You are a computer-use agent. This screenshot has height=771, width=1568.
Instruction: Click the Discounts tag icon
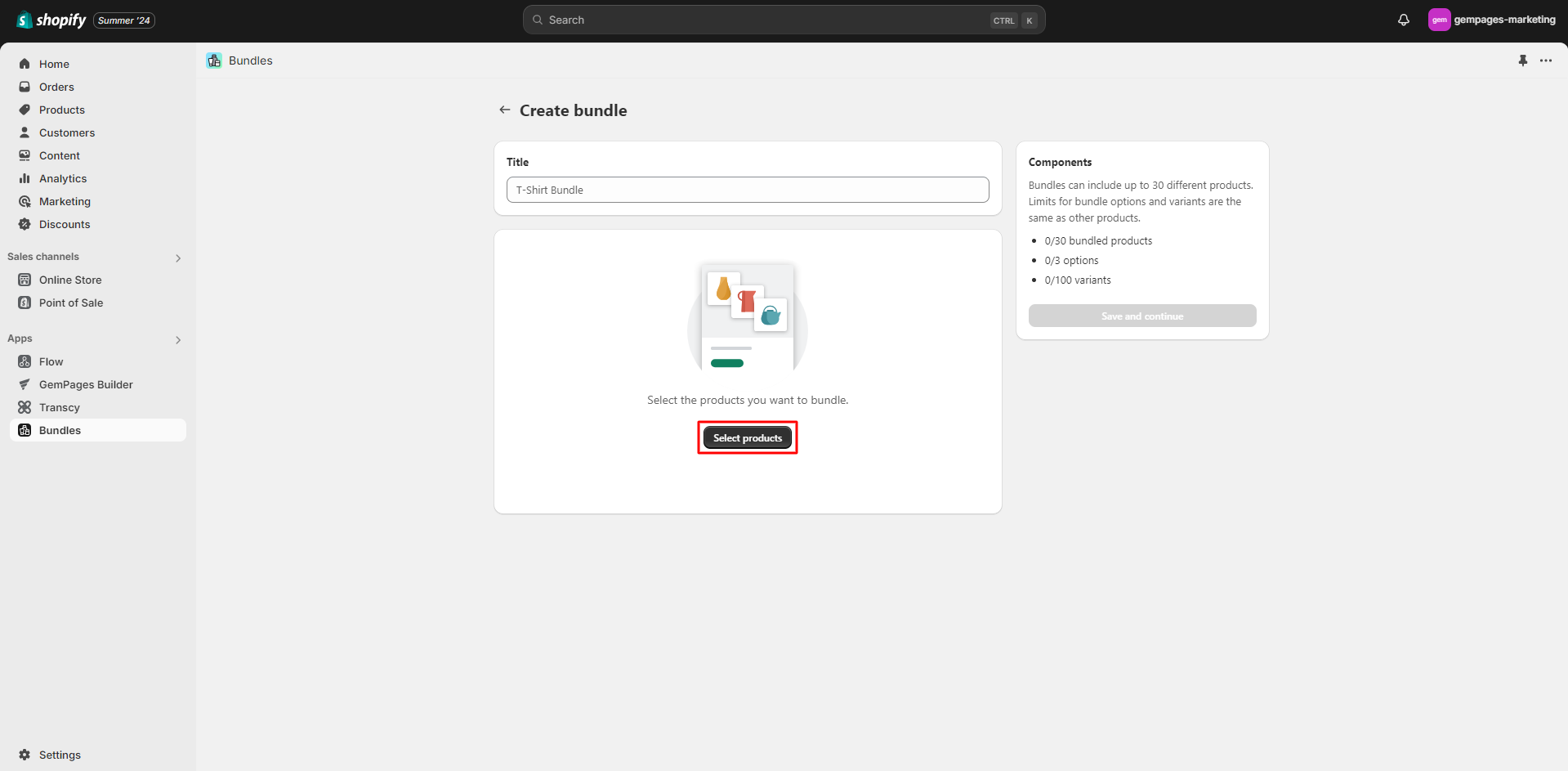(24, 224)
